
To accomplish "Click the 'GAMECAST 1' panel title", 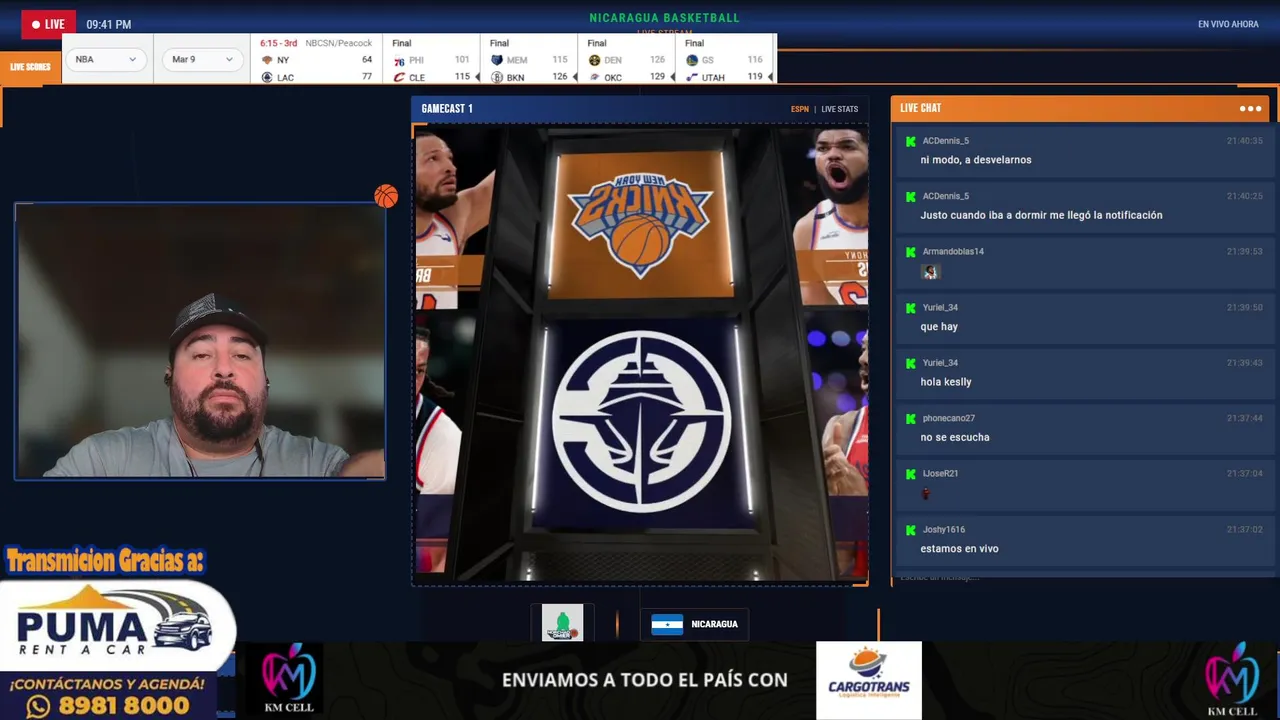I will pos(447,108).
